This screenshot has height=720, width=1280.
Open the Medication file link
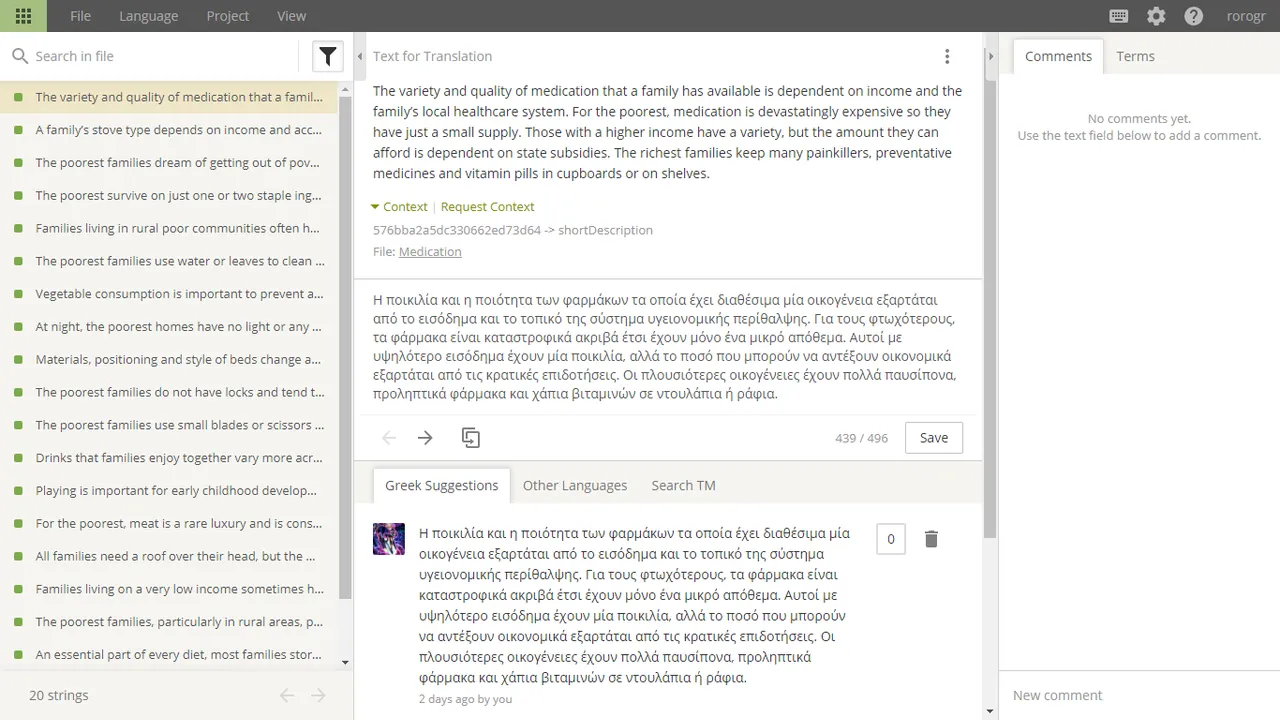pyautogui.click(x=430, y=252)
